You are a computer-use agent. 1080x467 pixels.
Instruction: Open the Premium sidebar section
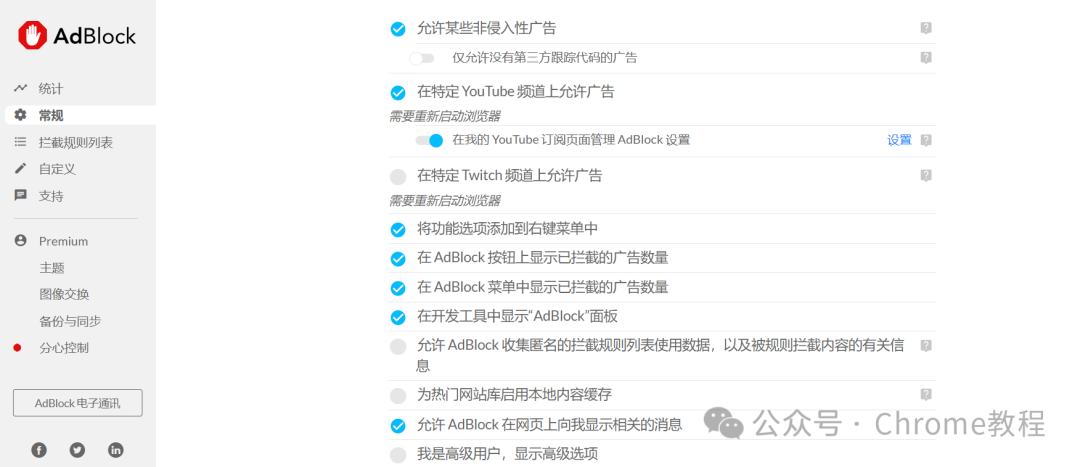click(x=63, y=241)
